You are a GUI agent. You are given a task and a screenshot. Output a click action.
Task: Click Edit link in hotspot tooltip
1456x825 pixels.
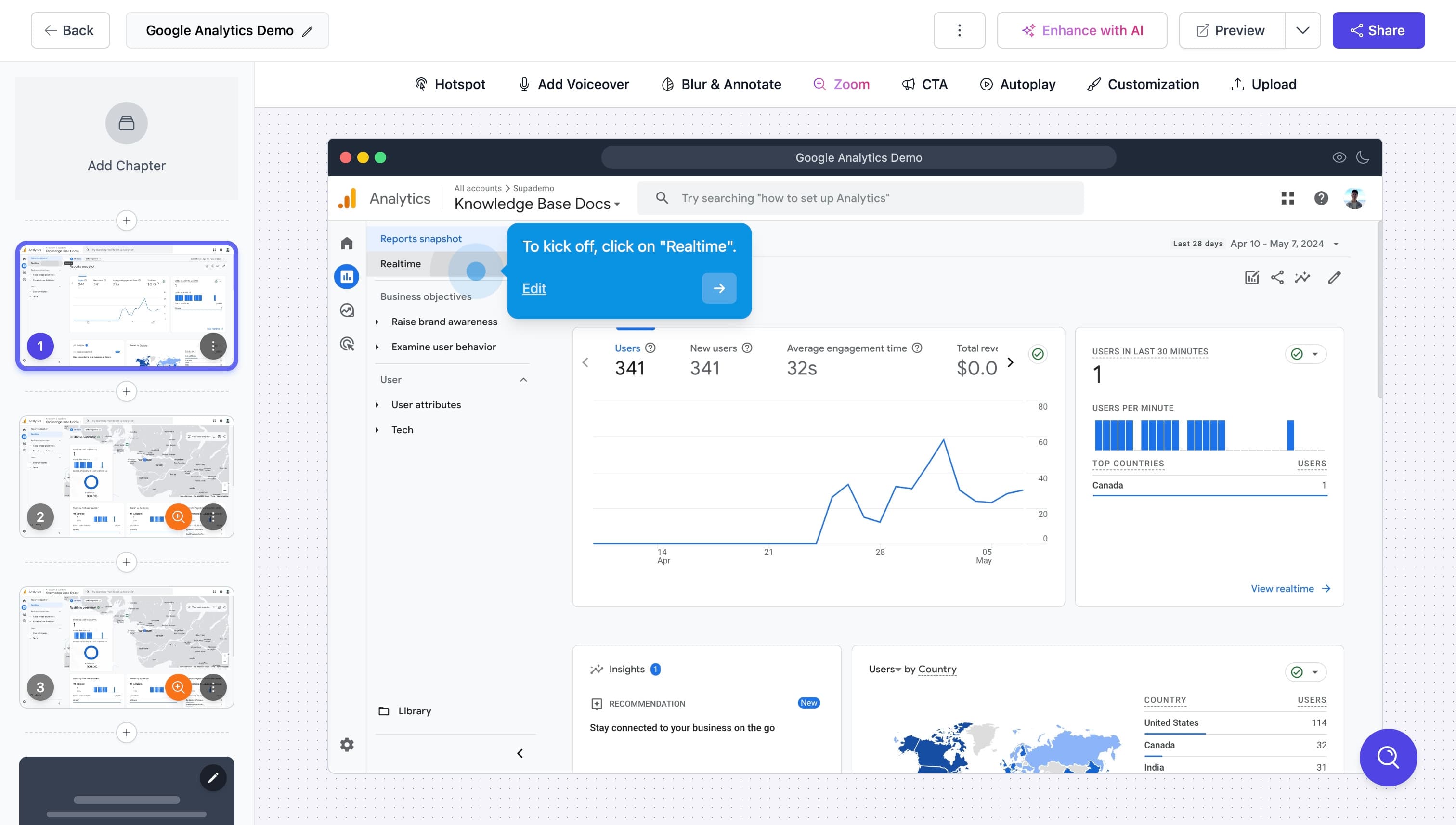(x=534, y=288)
